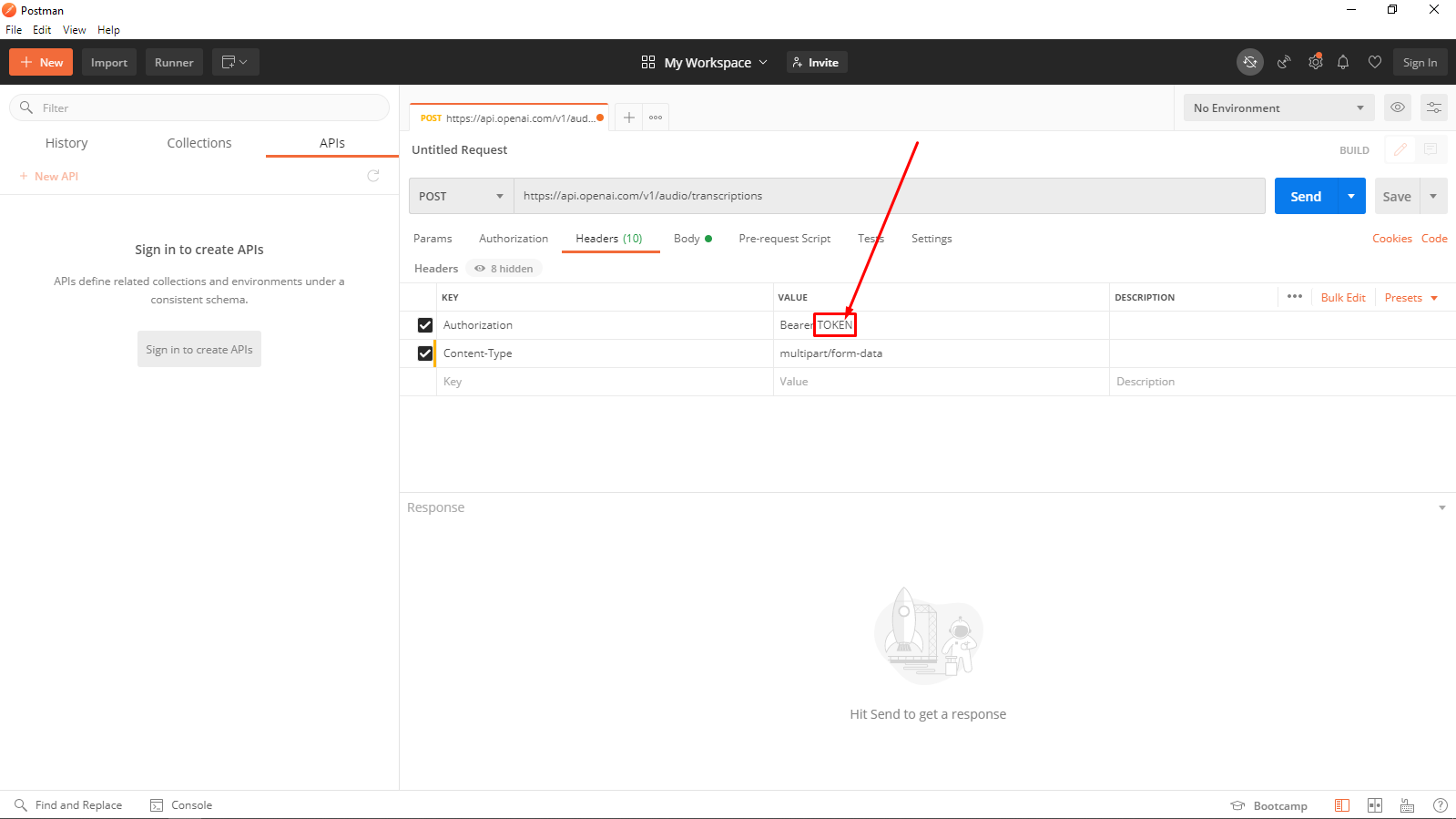Expand the Send button dropdown arrow
This screenshot has height=819, width=1456.
tap(1351, 196)
